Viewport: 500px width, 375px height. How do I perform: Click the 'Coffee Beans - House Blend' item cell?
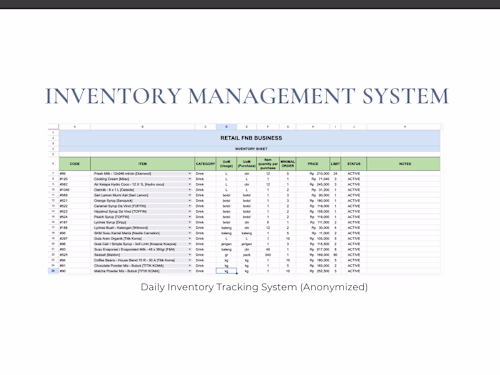click(x=142, y=260)
